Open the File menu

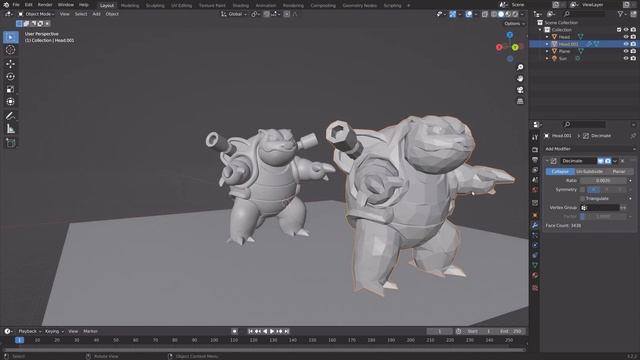[16, 5]
